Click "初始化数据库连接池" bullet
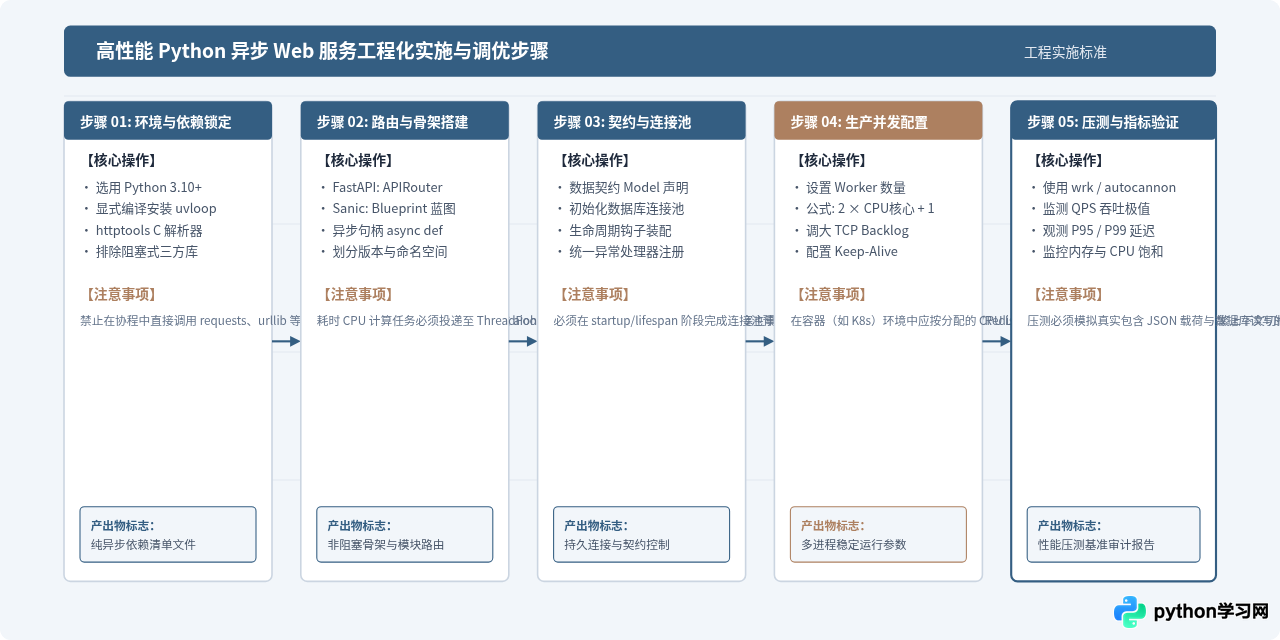 click(x=626, y=209)
